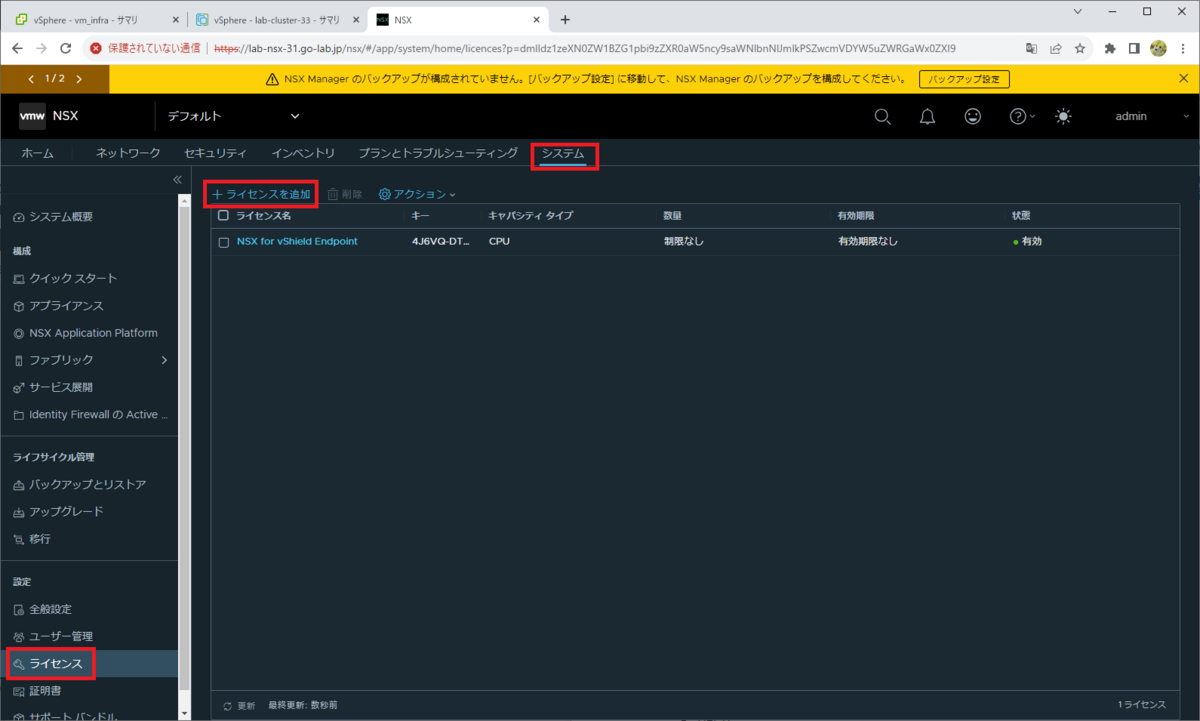This screenshot has height=721, width=1200.
Task: Click the sidebar vertical scrollbar
Action: click(184, 450)
